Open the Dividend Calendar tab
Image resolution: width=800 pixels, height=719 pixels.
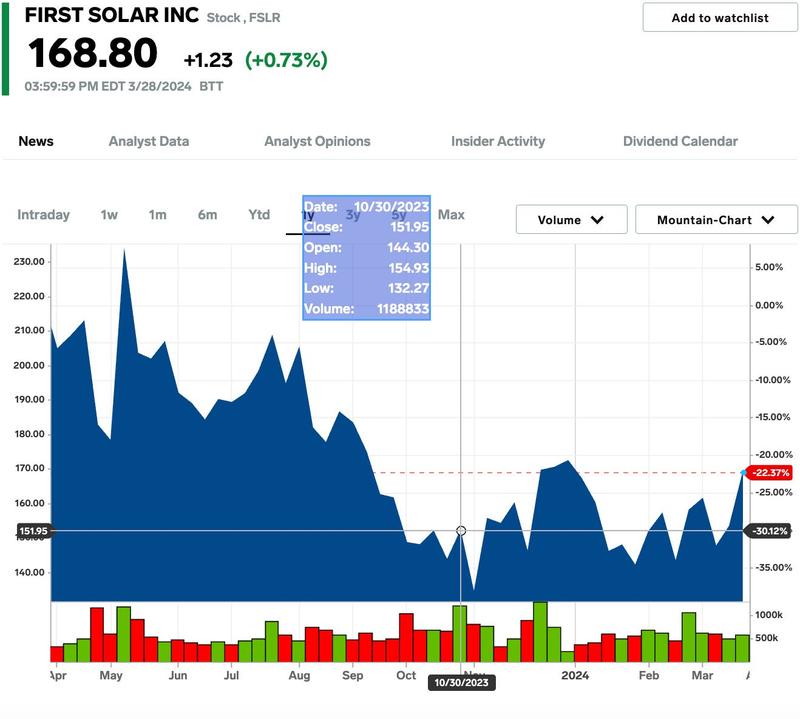pyautogui.click(x=680, y=141)
